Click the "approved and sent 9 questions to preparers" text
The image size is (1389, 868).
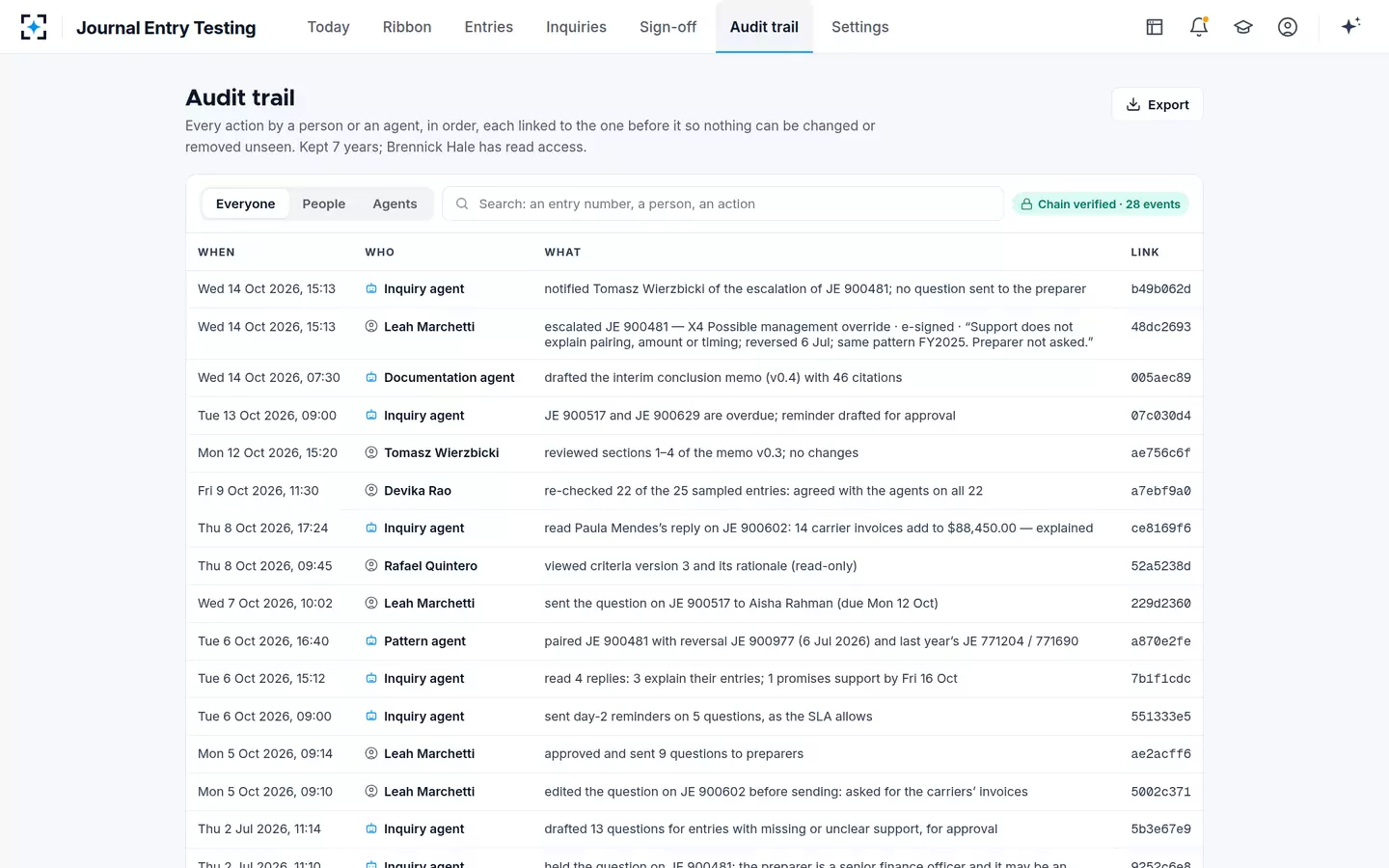point(673,754)
